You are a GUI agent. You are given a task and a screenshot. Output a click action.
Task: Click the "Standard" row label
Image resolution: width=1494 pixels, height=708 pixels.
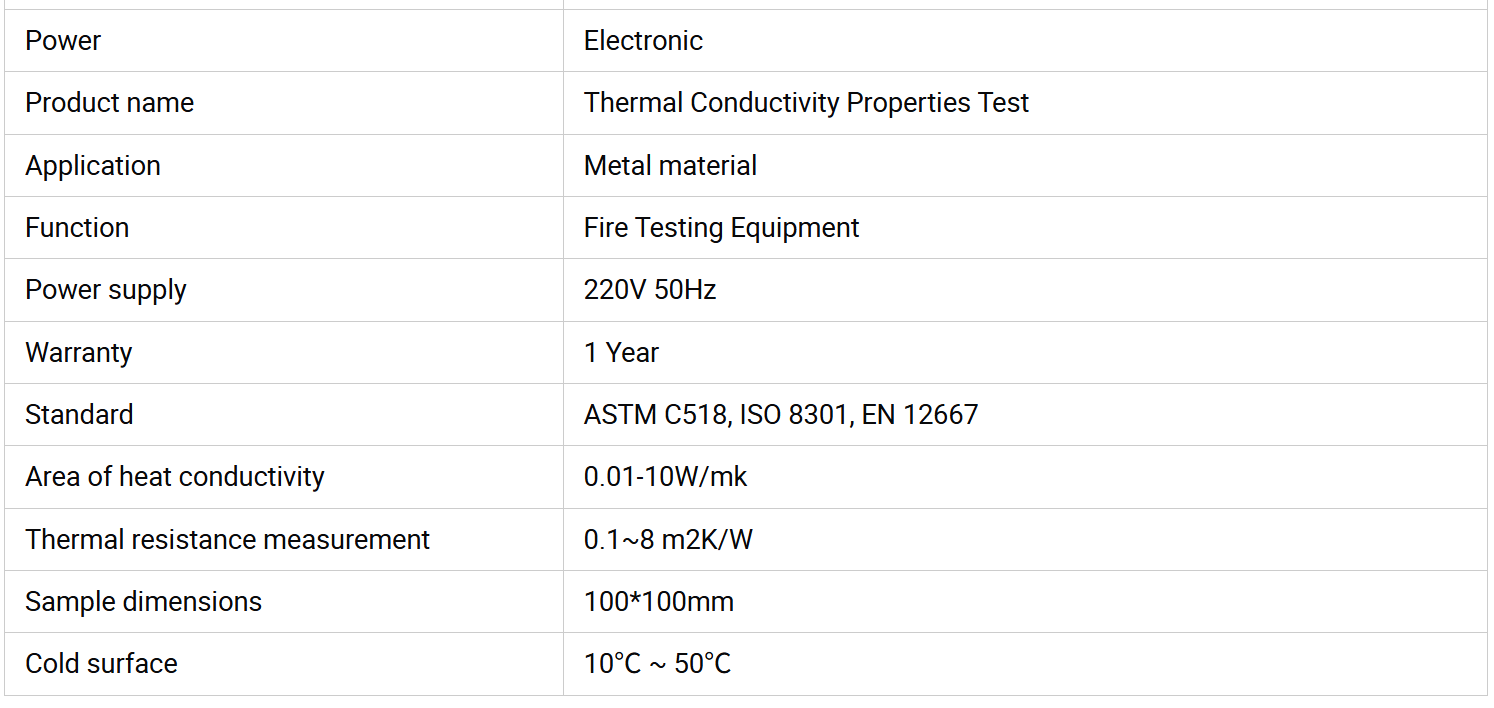pos(79,415)
